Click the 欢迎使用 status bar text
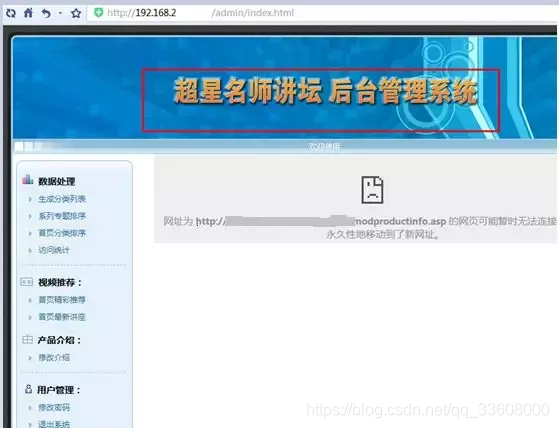This screenshot has width=559, height=428. point(324,146)
